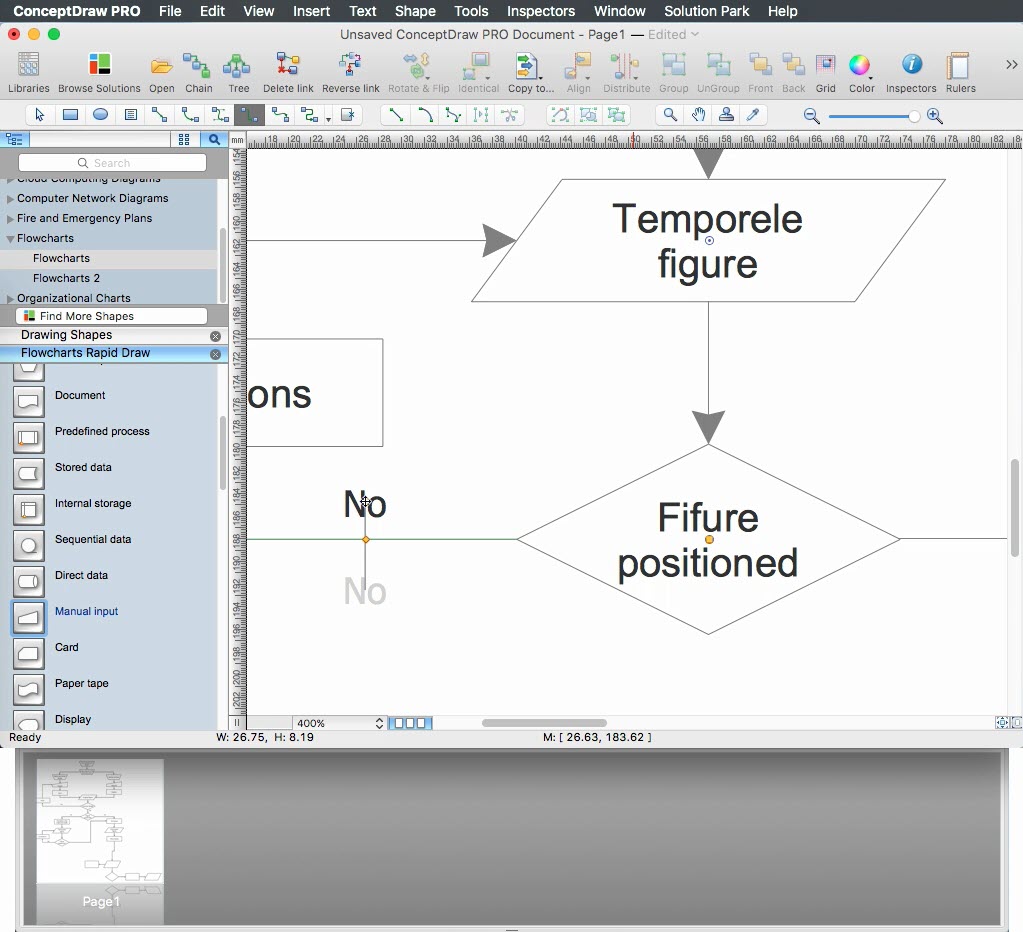The image size is (1023, 932).
Task: Click the horizontal canvas scrollbar
Action: click(544, 723)
